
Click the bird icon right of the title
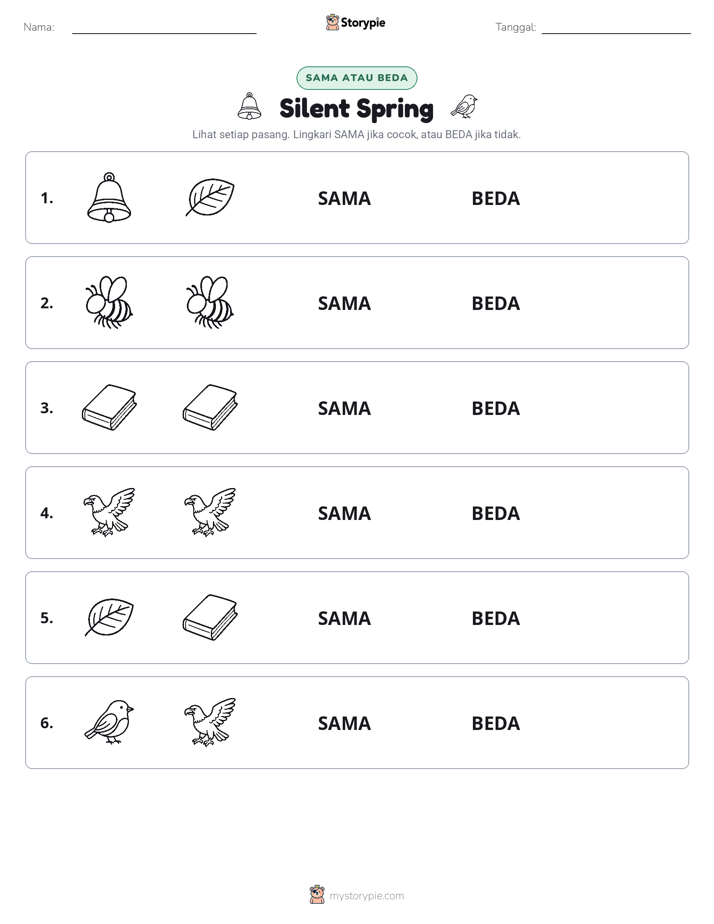(464, 107)
